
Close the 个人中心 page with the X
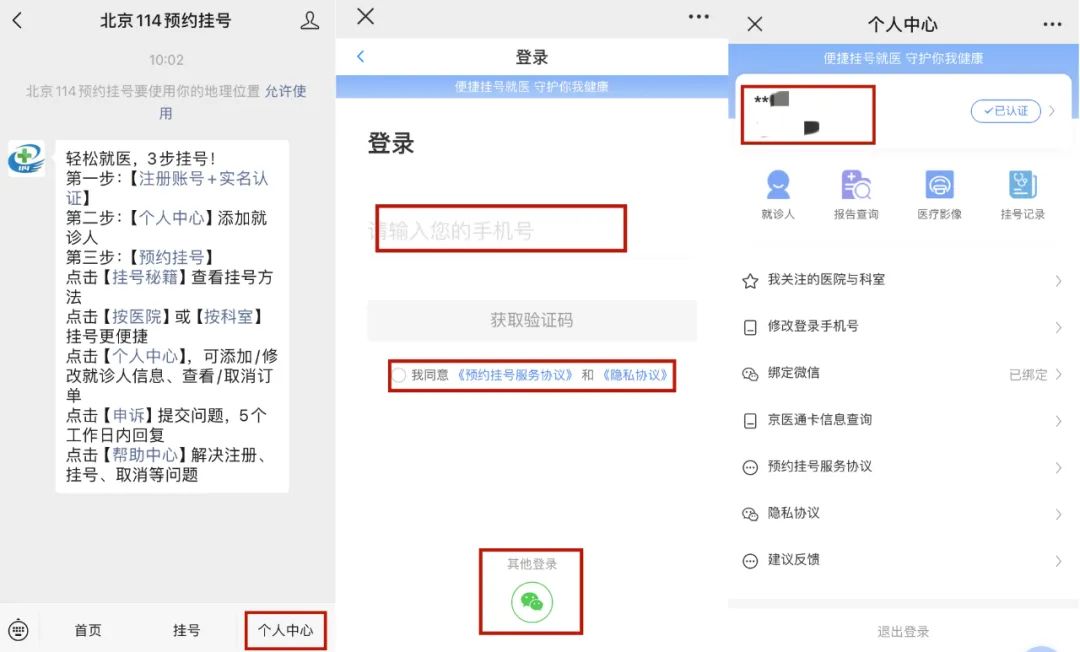(755, 24)
